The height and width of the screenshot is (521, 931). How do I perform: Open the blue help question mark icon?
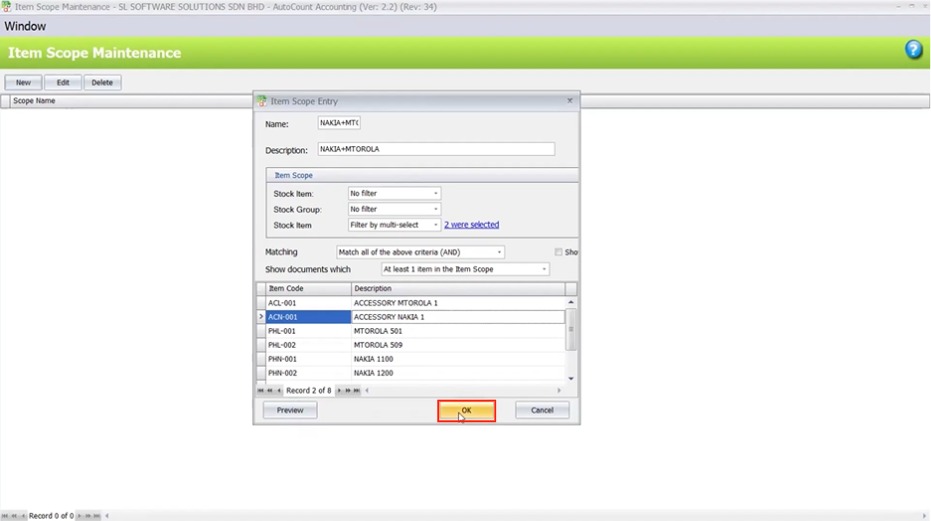pyautogui.click(x=913, y=49)
